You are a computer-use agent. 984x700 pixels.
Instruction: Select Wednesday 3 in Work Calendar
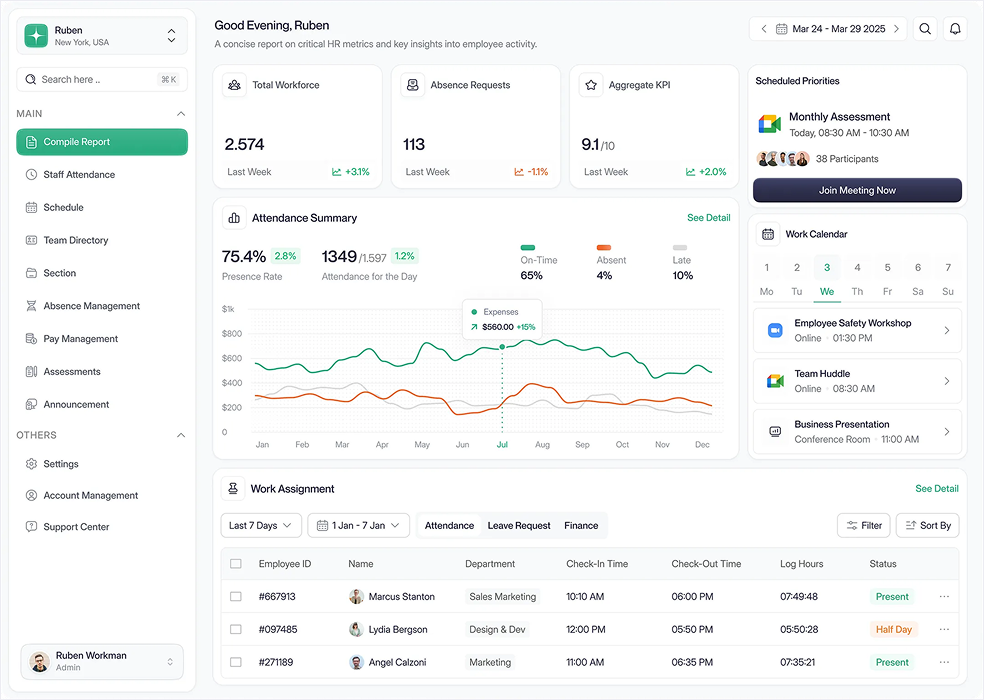[x=827, y=279]
